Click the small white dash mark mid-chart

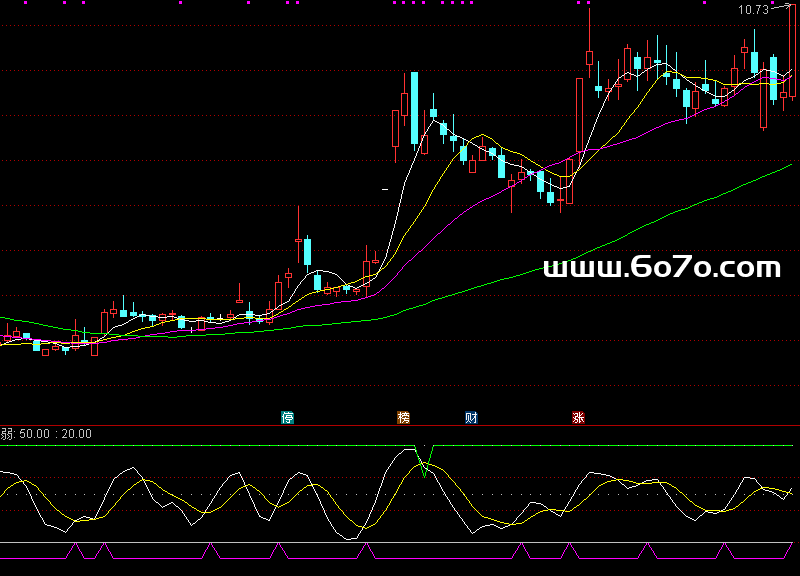(x=386, y=188)
